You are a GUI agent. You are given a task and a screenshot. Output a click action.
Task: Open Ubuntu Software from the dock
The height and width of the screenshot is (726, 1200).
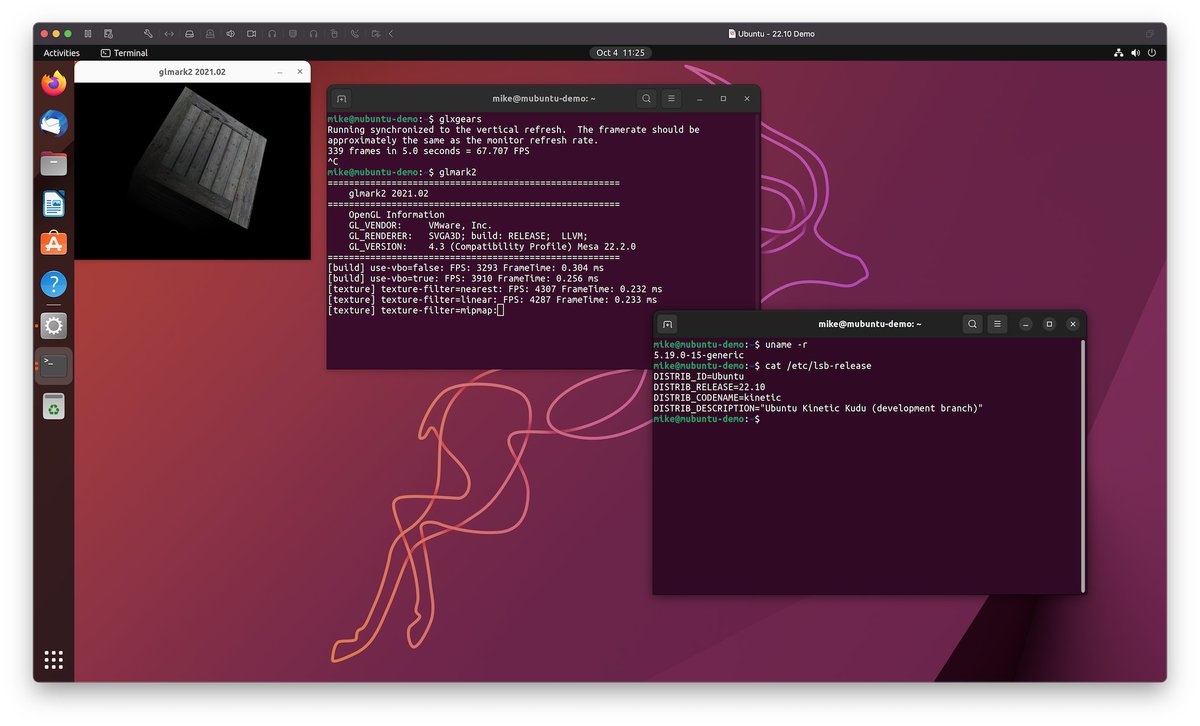[53, 241]
